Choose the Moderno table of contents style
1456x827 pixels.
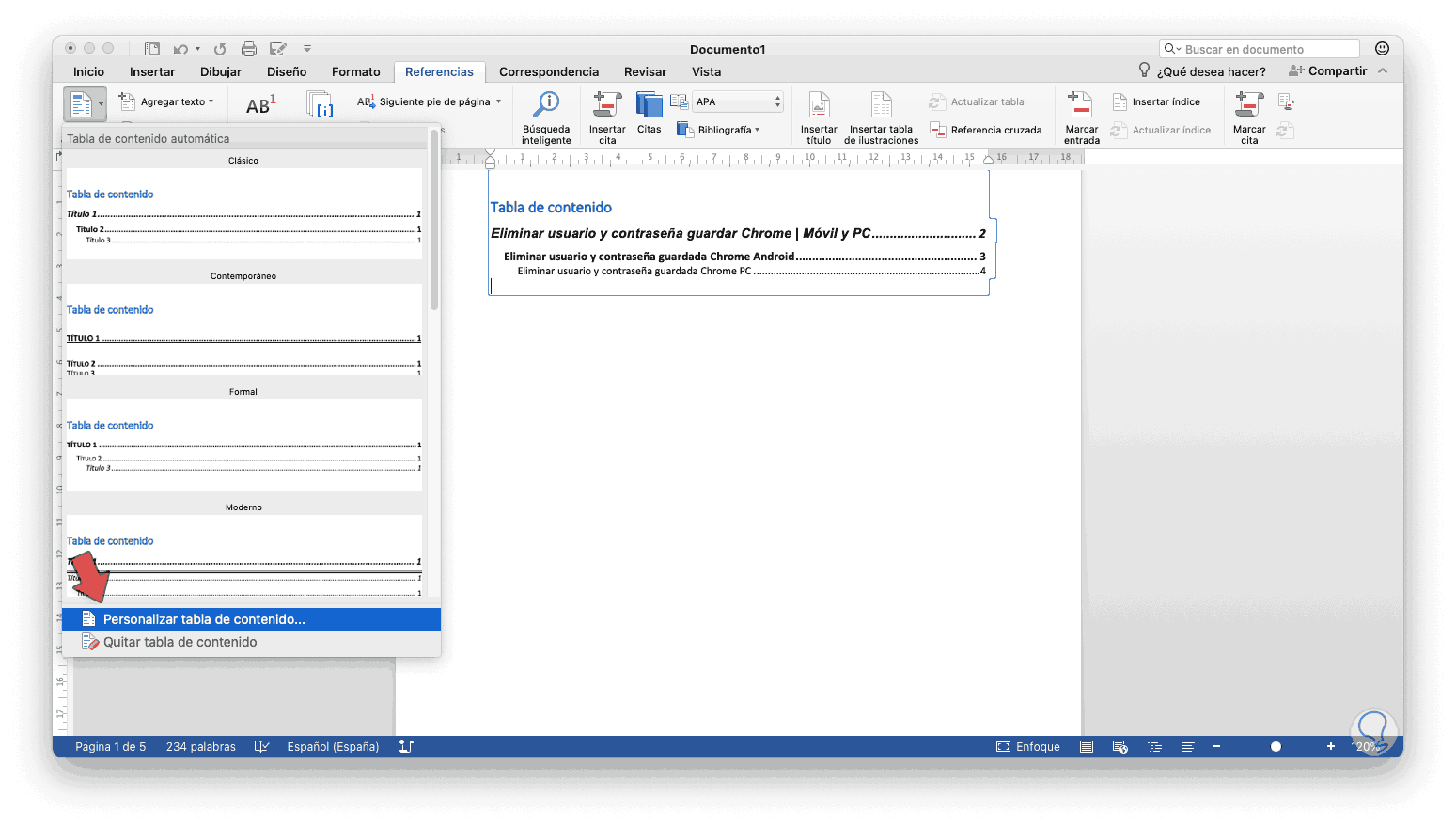(243, 555)
